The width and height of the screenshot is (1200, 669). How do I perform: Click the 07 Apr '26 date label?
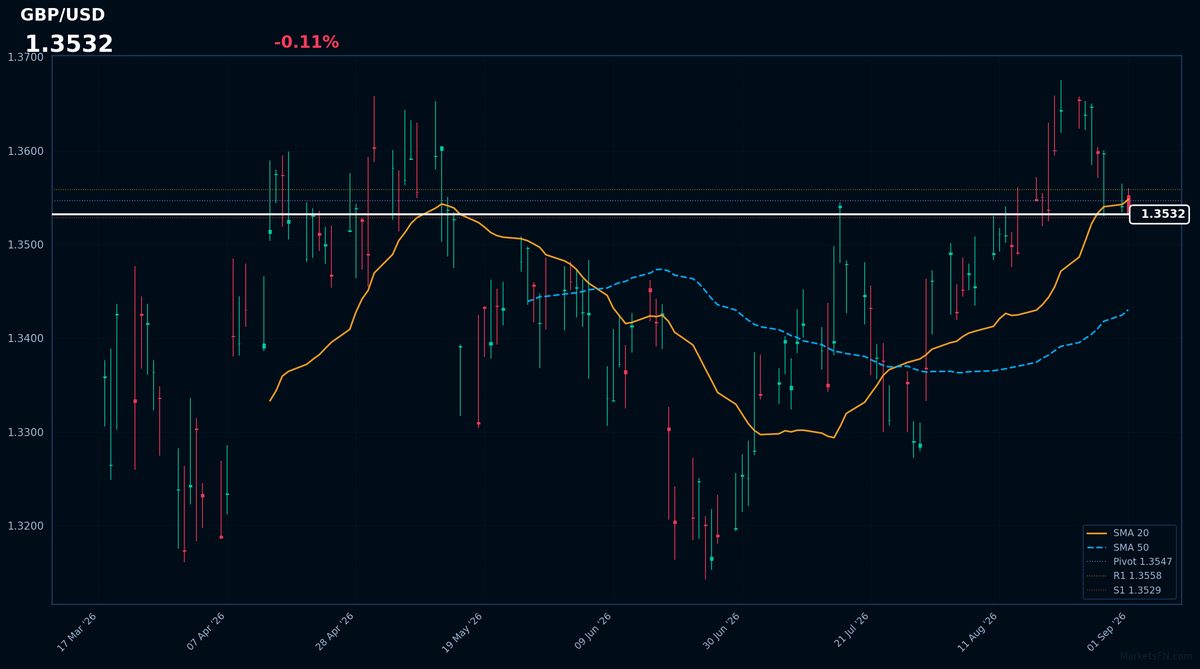coord(206,633)
